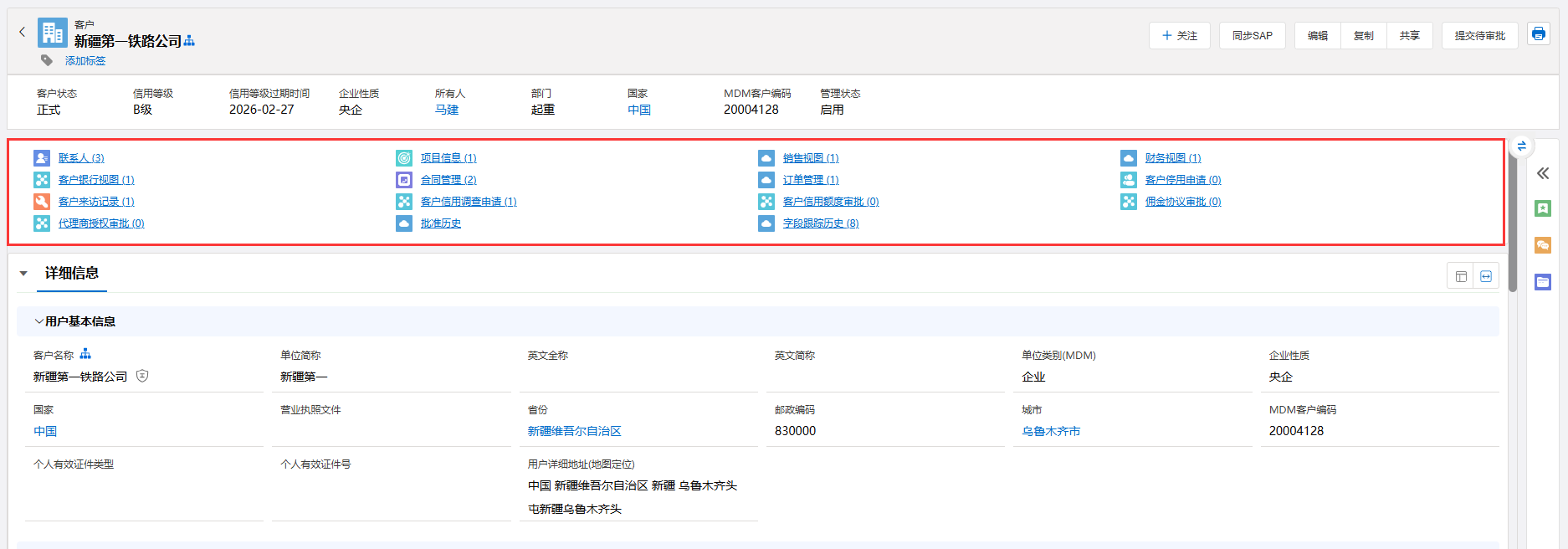Select the 详细信息 tab
Screen dimensions: 1568x549
(72, 274)
